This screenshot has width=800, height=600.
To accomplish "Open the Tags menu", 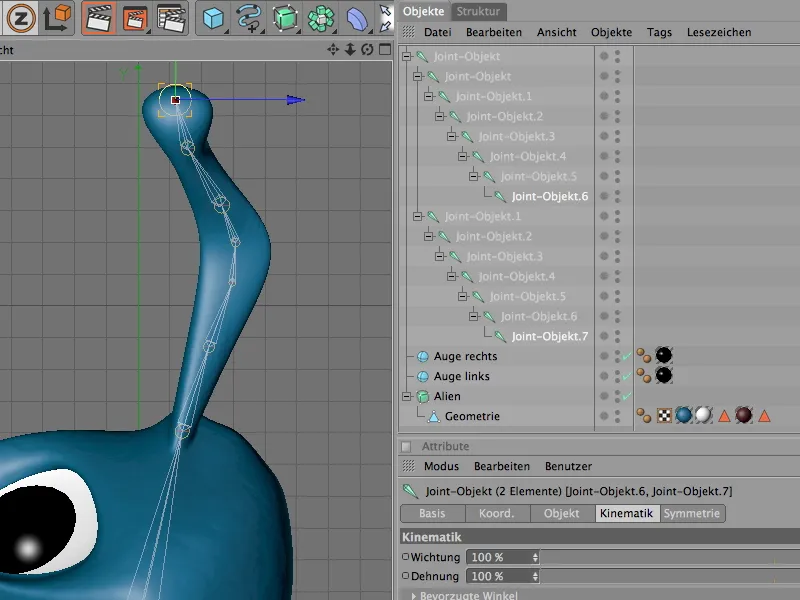I will click(x=659, y=32).
